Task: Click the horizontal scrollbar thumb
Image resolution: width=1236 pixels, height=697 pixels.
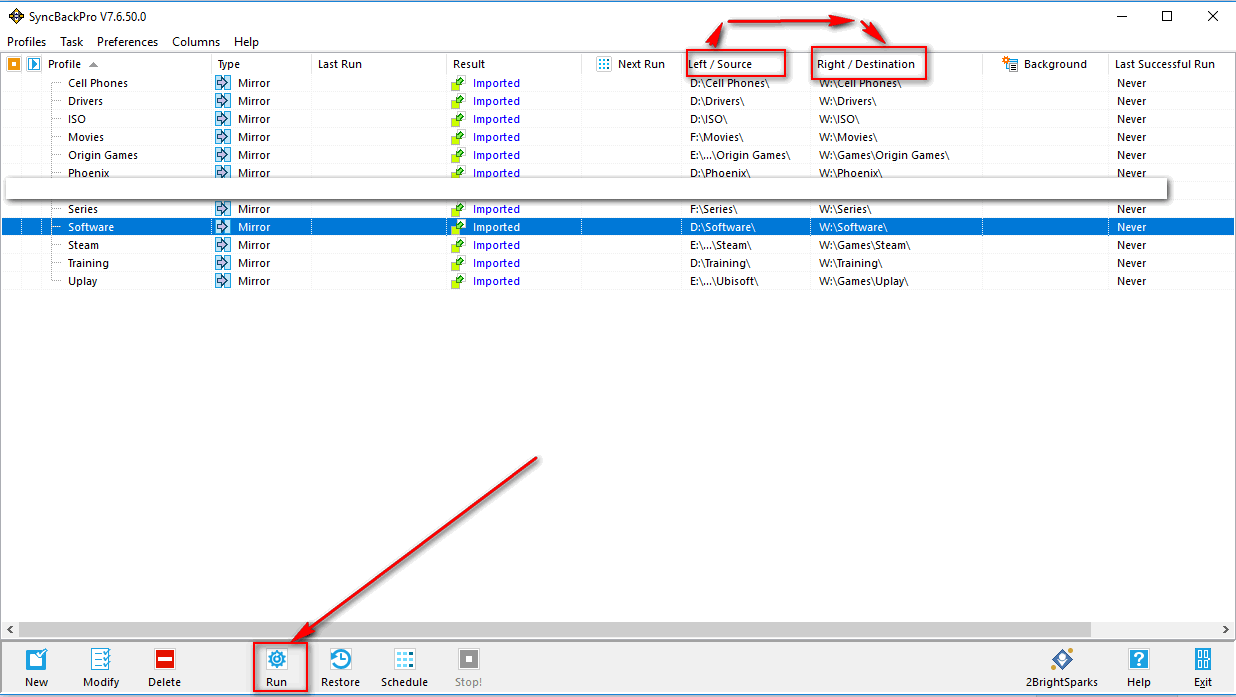Action: coord(553,630)
